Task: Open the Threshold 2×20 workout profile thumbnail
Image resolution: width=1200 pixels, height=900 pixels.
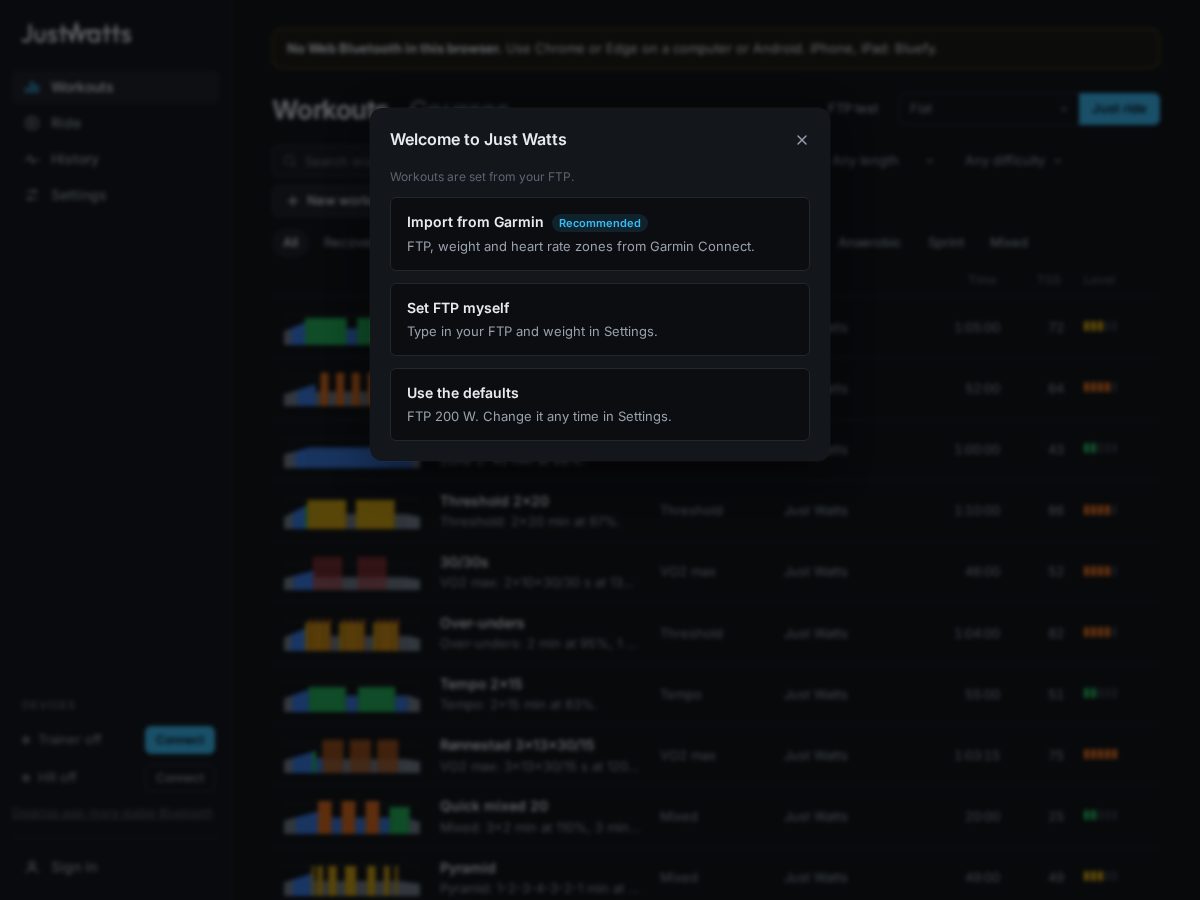Action: [x=352, y=512]
